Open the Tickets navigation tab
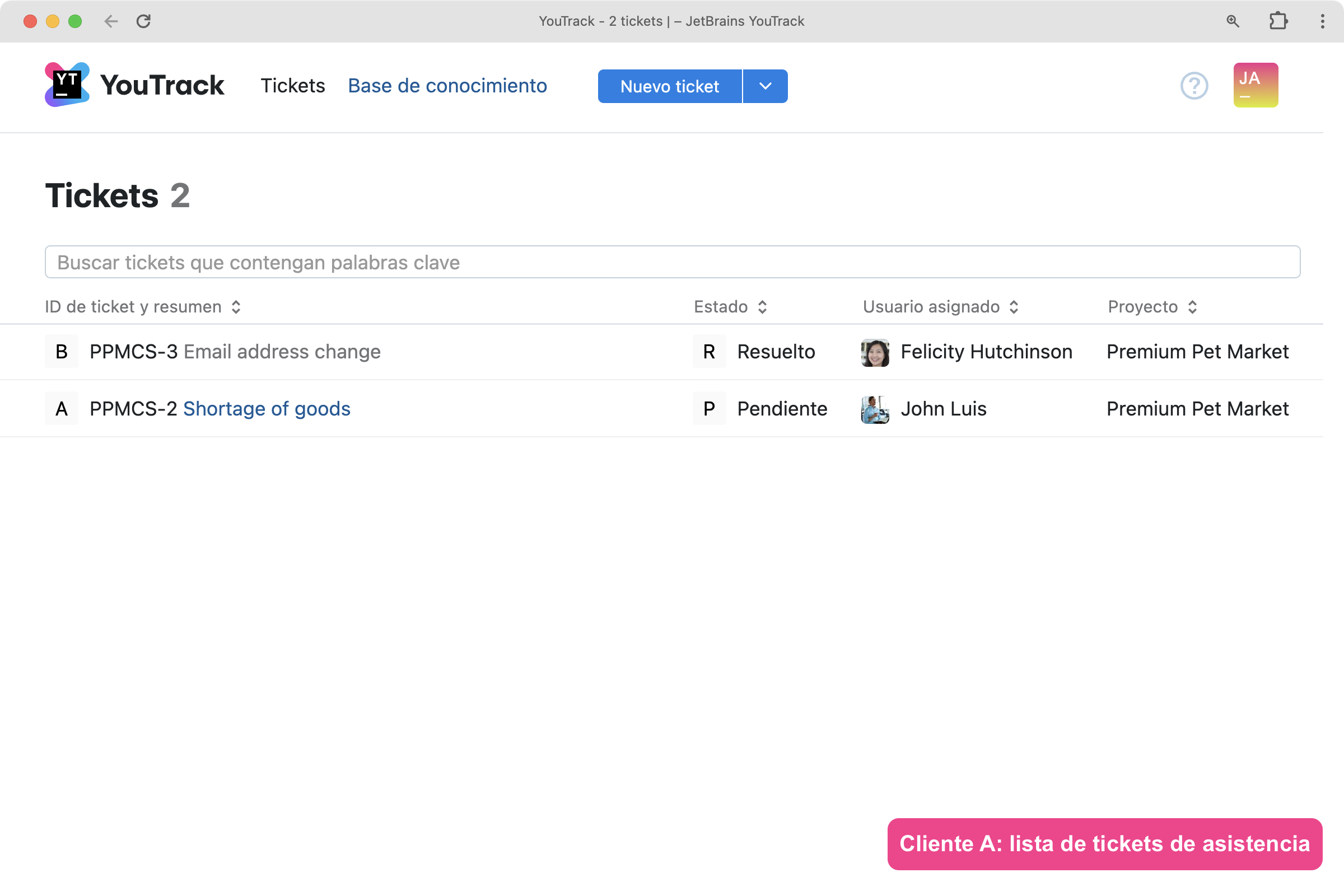This screenshot has height=896, width=1344. pyautogui.click(x=292, y=86)
